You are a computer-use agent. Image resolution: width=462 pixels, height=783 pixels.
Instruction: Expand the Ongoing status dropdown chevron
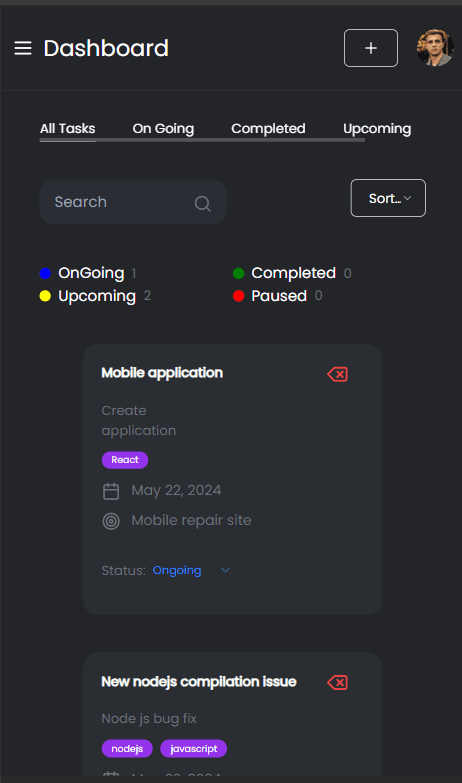pos(225,570)
